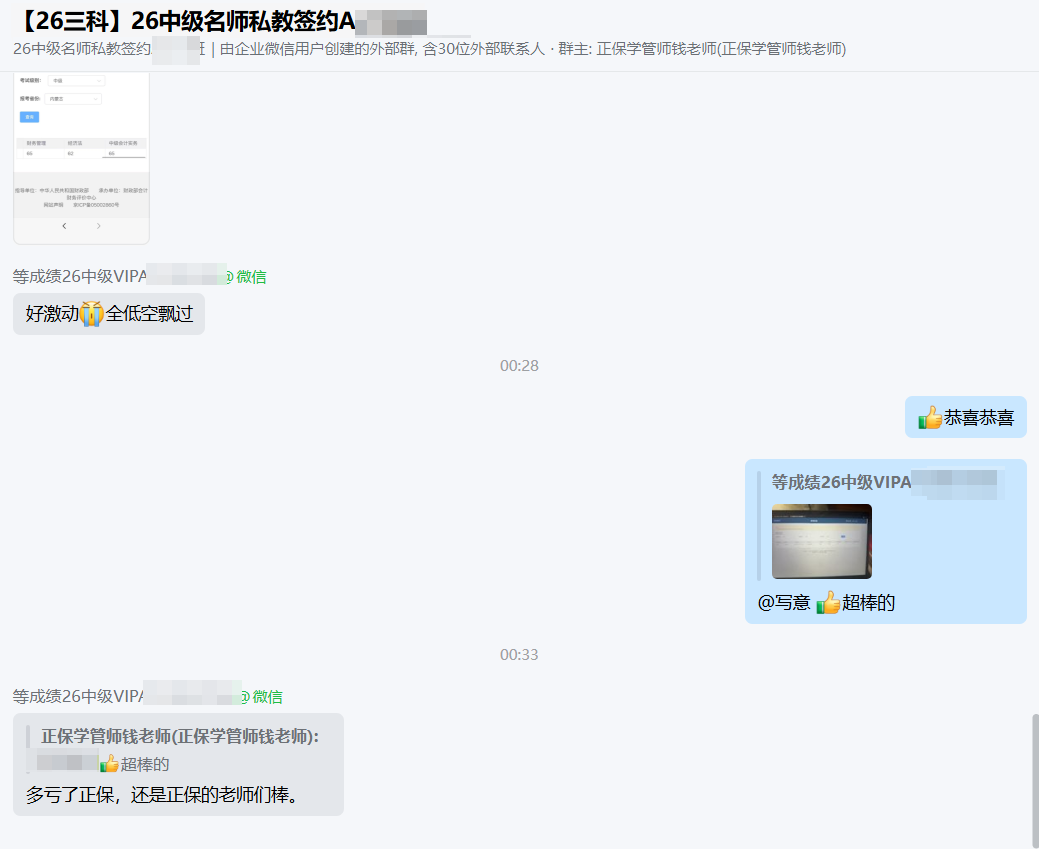Select the 恭喜恭喜 message bubble
The height and width of the screenshot is (849, 1039).
(965, 418)
